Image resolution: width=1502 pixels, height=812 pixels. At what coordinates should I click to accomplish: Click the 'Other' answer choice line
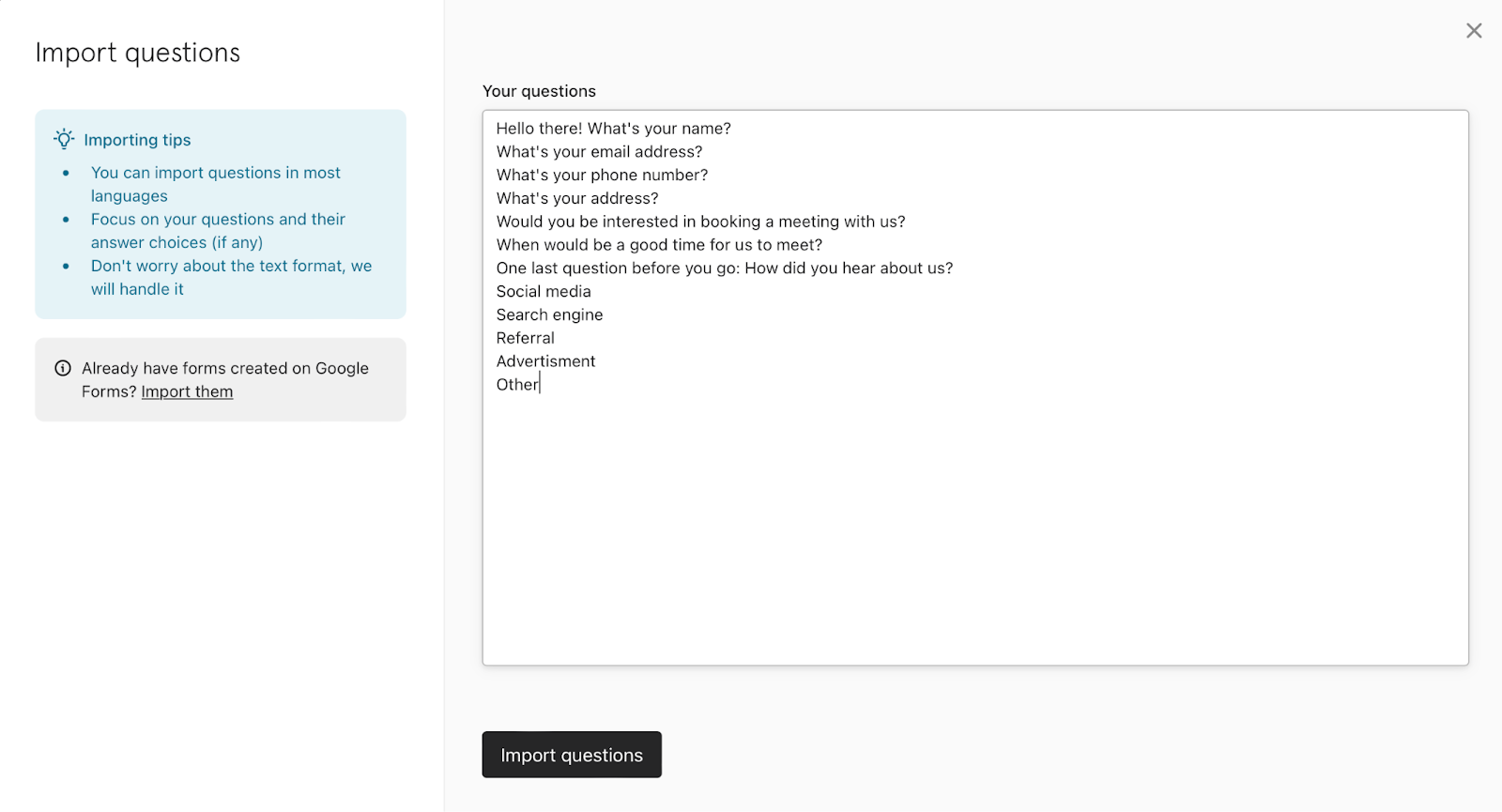tap(517, 385)
